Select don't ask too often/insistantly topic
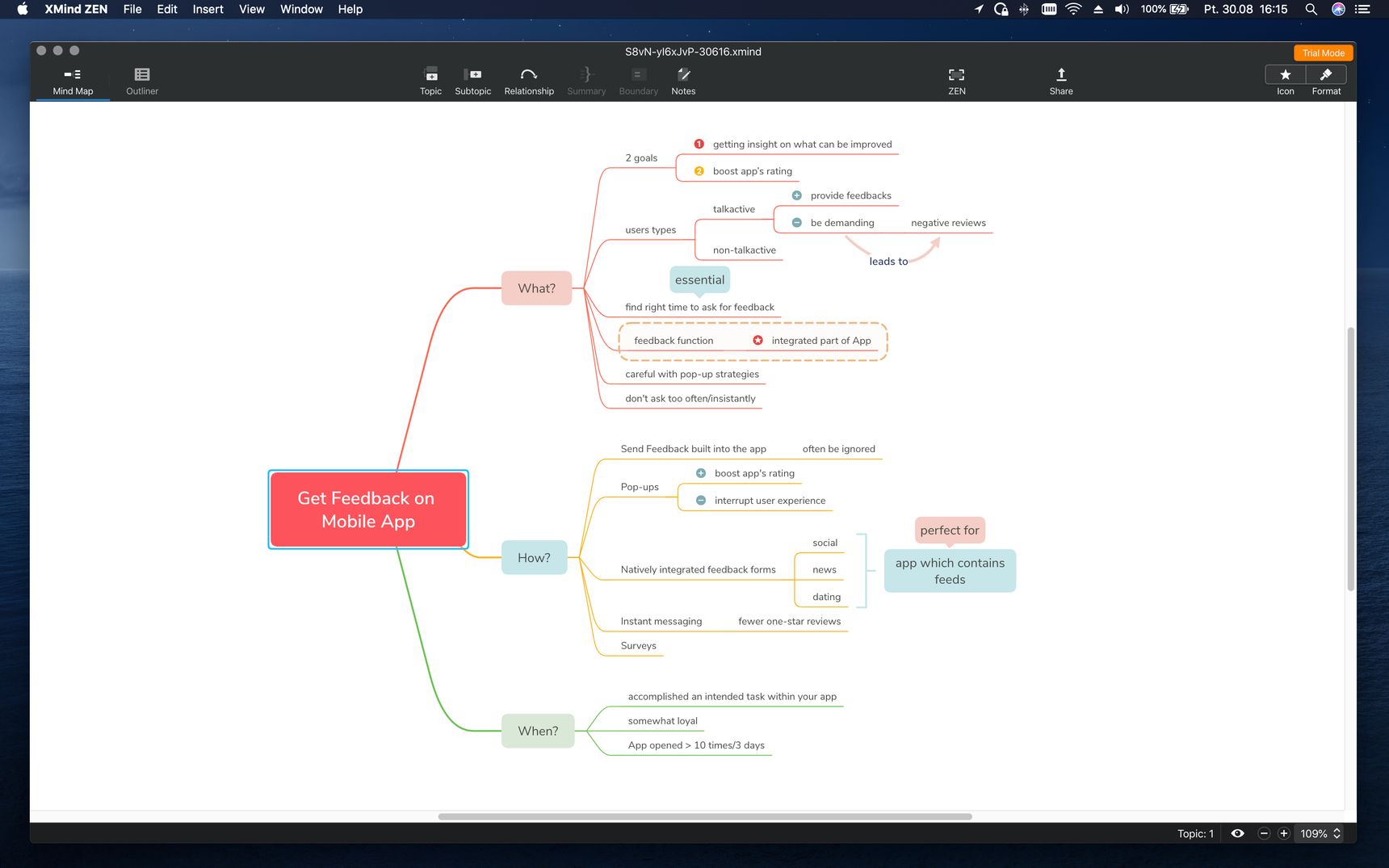This screenshot has height=868, width=1389. [690, 399]
